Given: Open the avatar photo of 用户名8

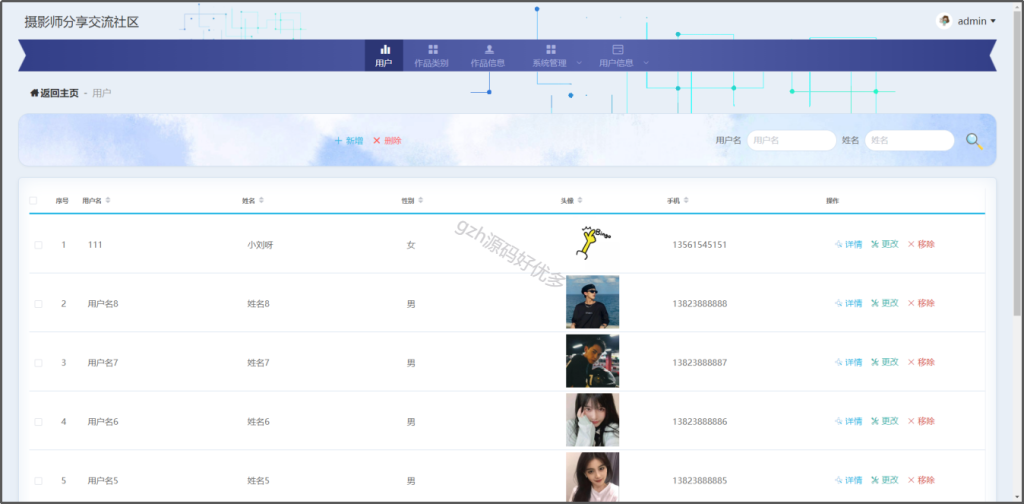Looking at the screenshot, I should (x=592, y=302).
